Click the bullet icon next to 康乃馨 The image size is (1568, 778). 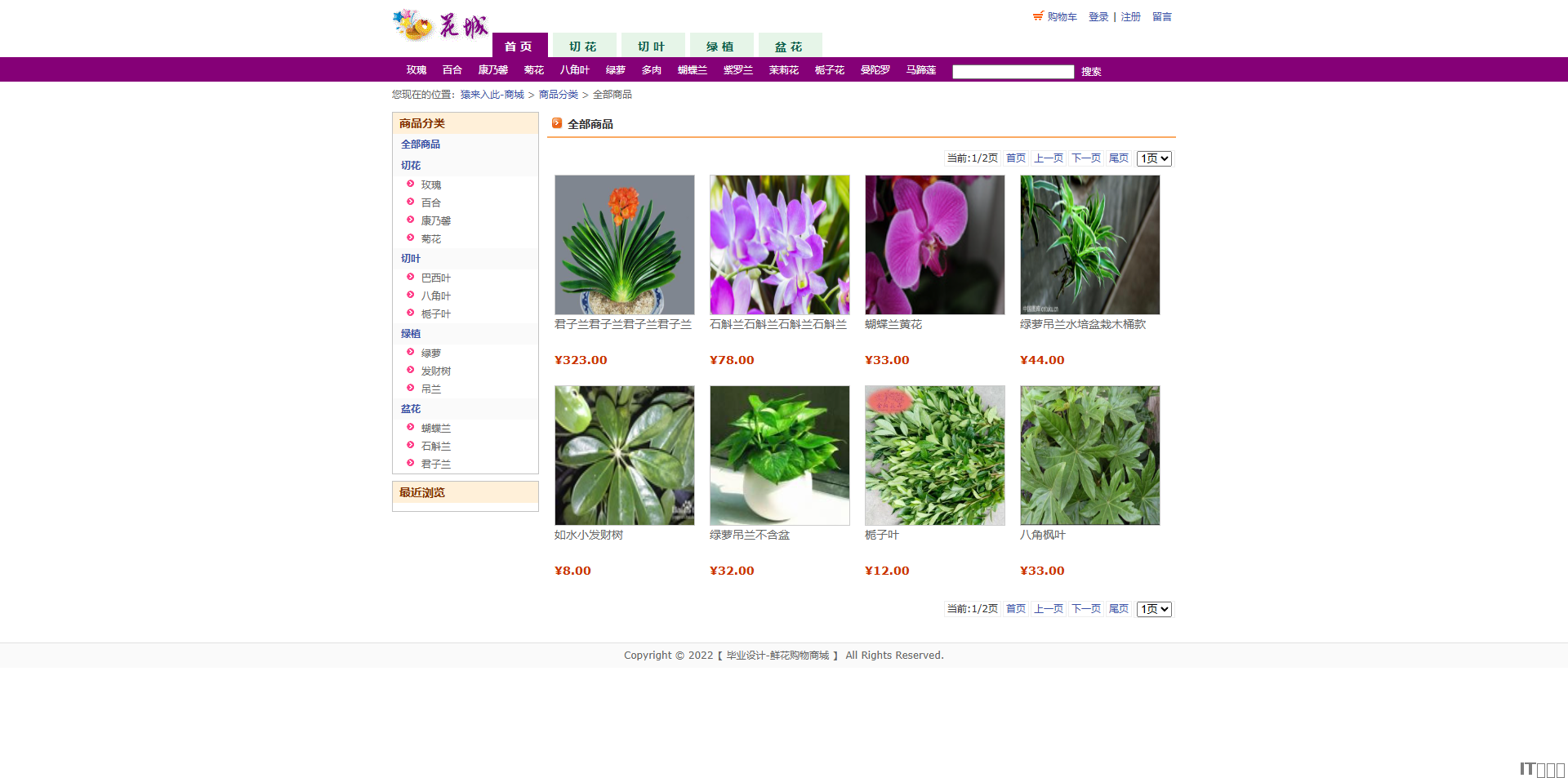(411, 220)
